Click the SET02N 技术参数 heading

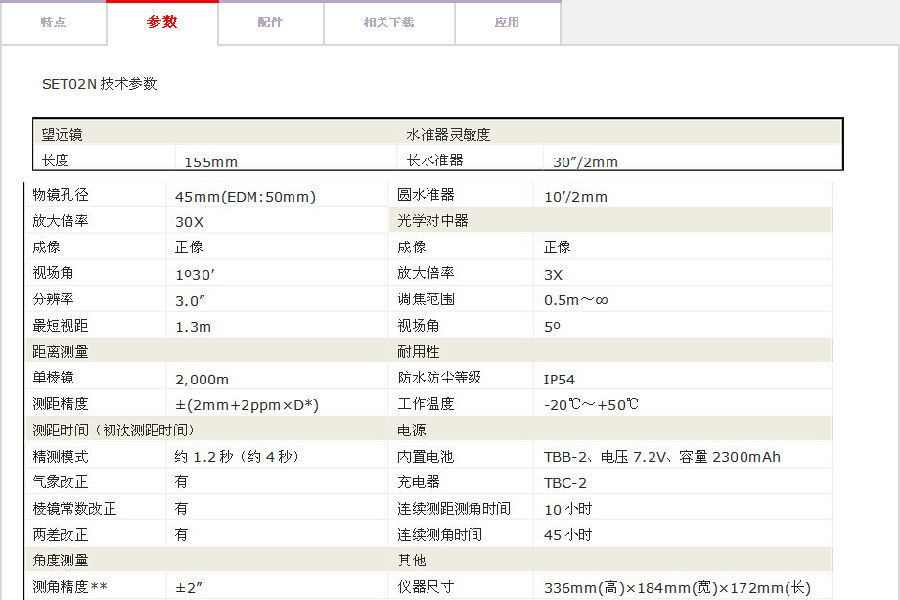(99, 84)
